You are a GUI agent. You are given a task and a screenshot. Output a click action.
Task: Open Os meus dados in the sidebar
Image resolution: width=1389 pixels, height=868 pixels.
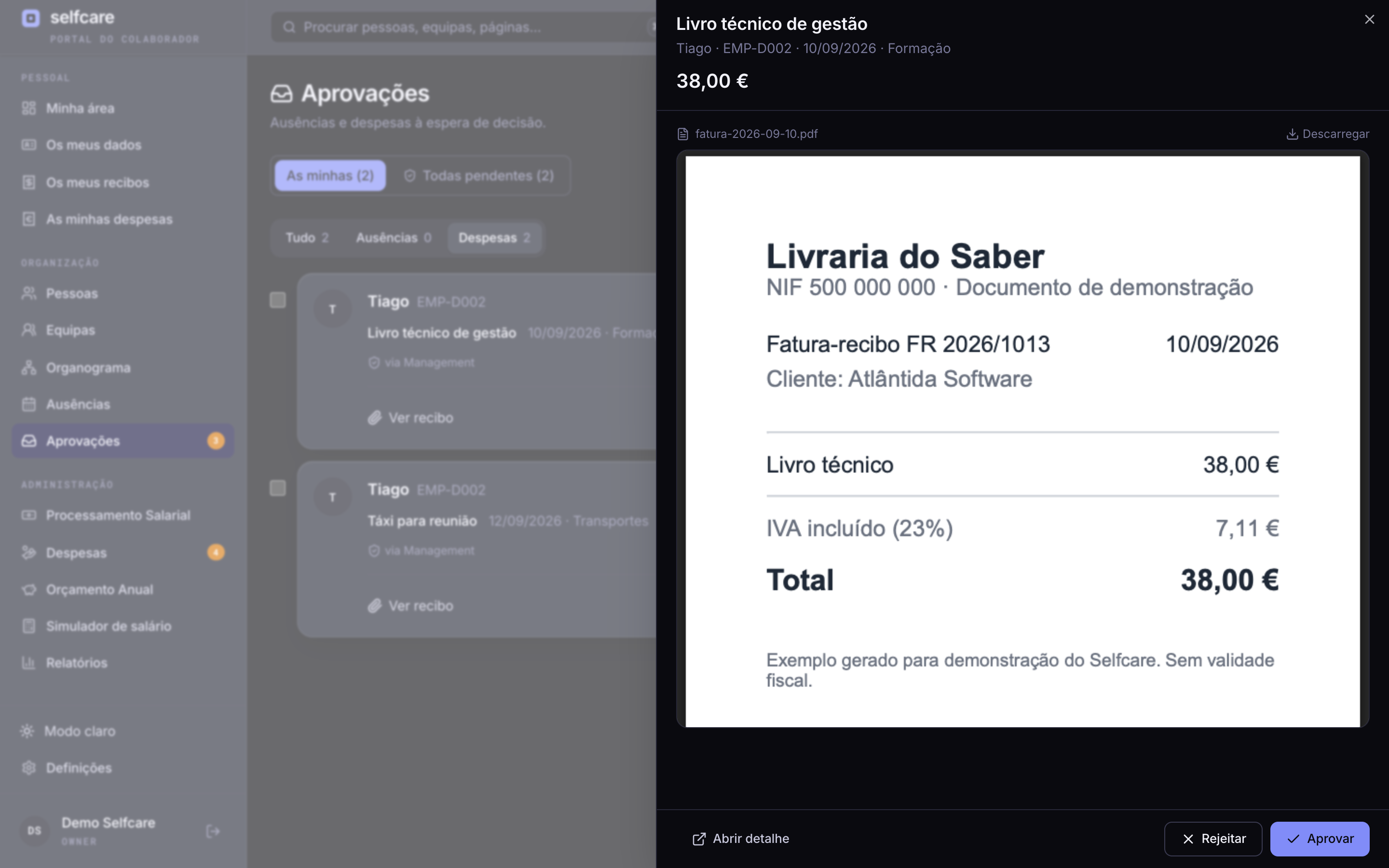(123, 145)
